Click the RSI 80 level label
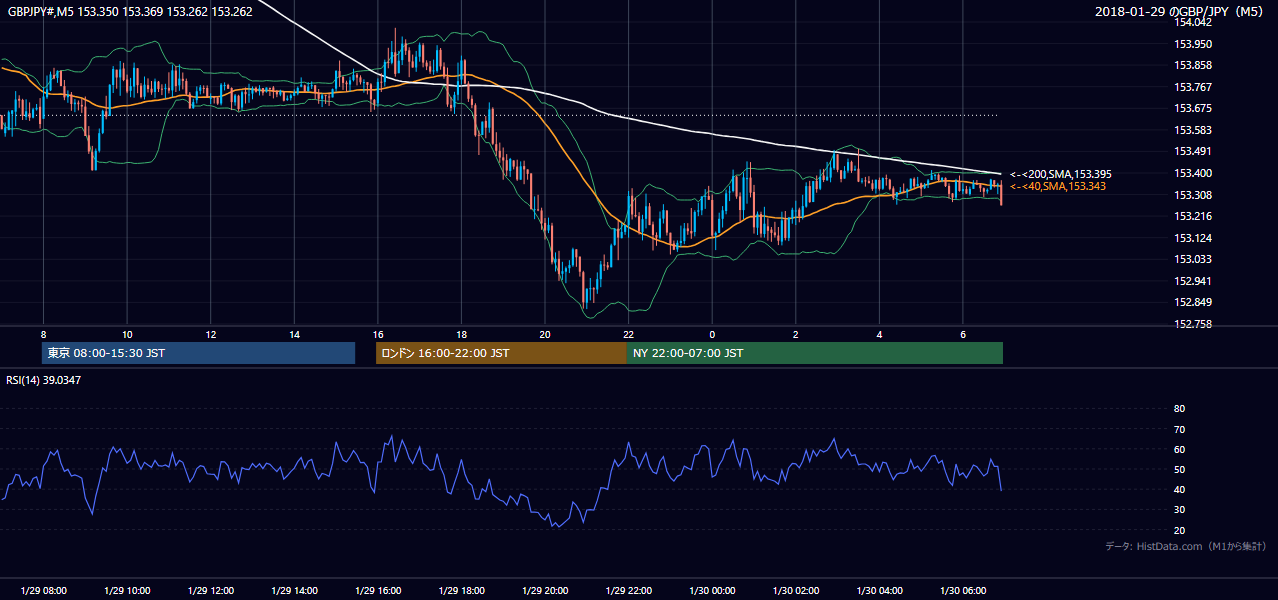Image resolution: width=1278 pixels, height=600 pixels. [x=1179, y=409]
